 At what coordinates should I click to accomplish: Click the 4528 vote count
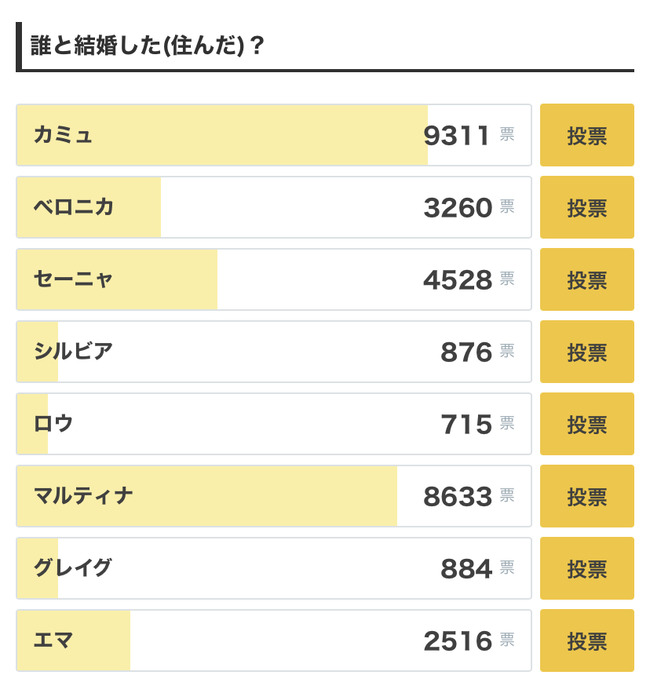[457, 280]
